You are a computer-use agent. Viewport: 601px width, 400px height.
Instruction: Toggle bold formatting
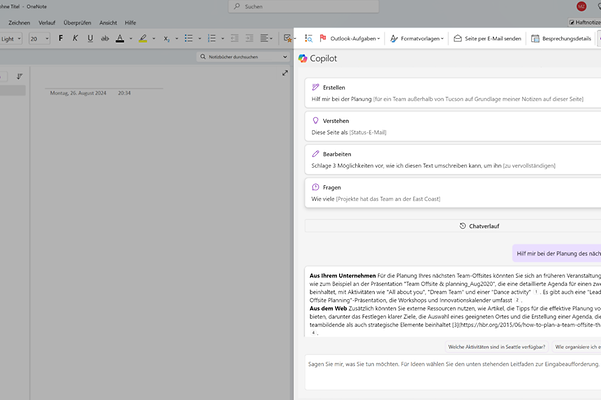click(61, 39)
